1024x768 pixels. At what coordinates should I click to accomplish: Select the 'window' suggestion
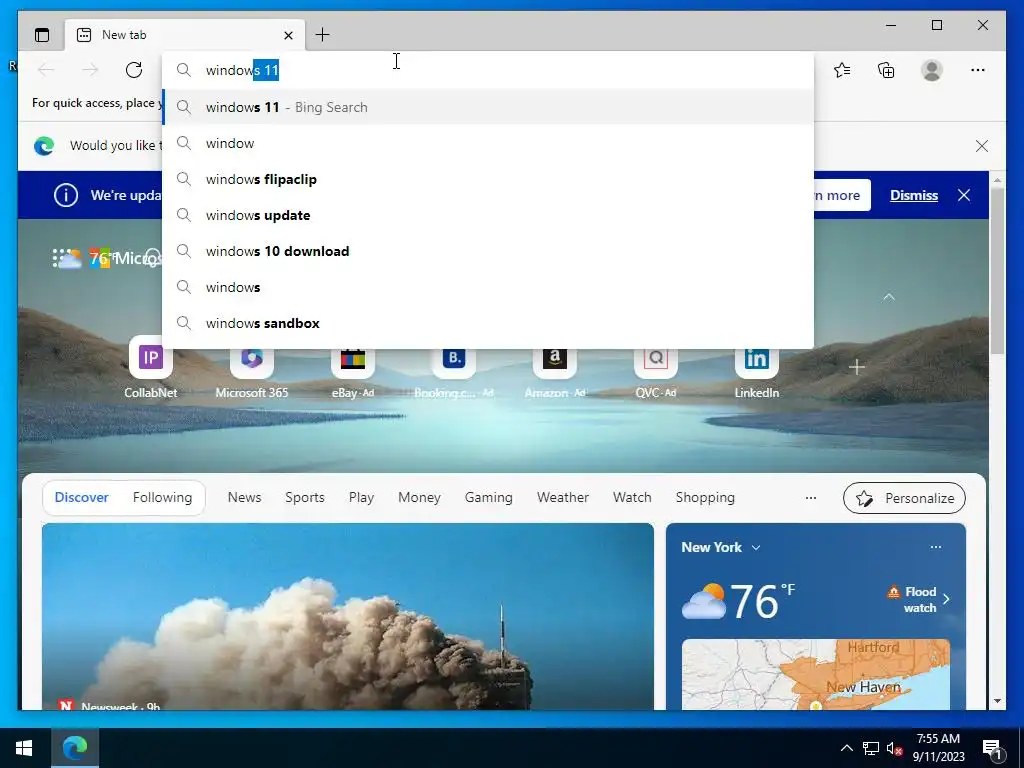click(488, 143)
